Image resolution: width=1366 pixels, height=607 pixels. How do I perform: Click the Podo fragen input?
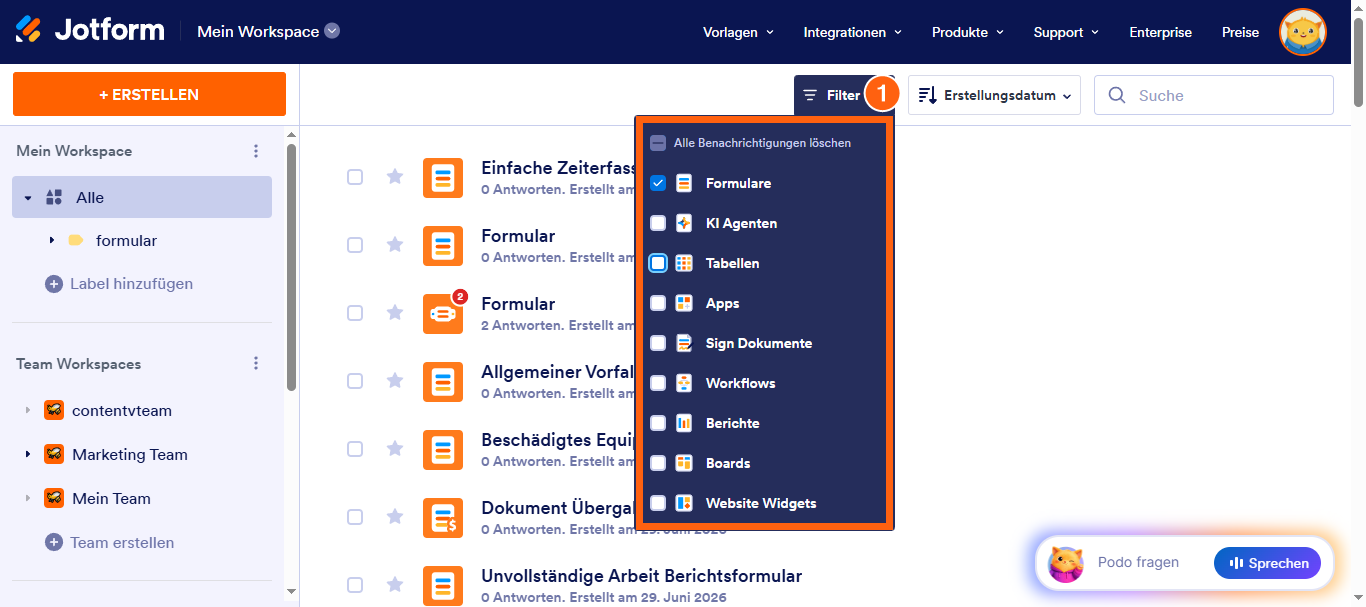click(1138, 563)
